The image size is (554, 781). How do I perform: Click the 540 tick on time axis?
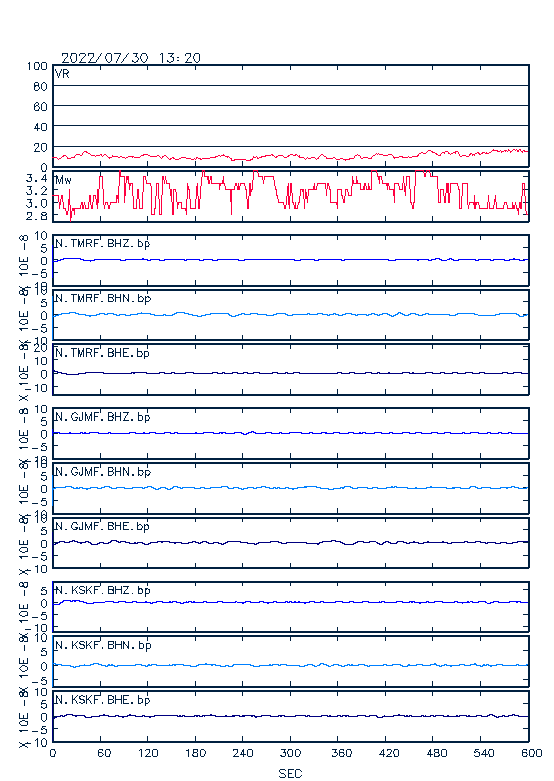click(x=483, y=753)
